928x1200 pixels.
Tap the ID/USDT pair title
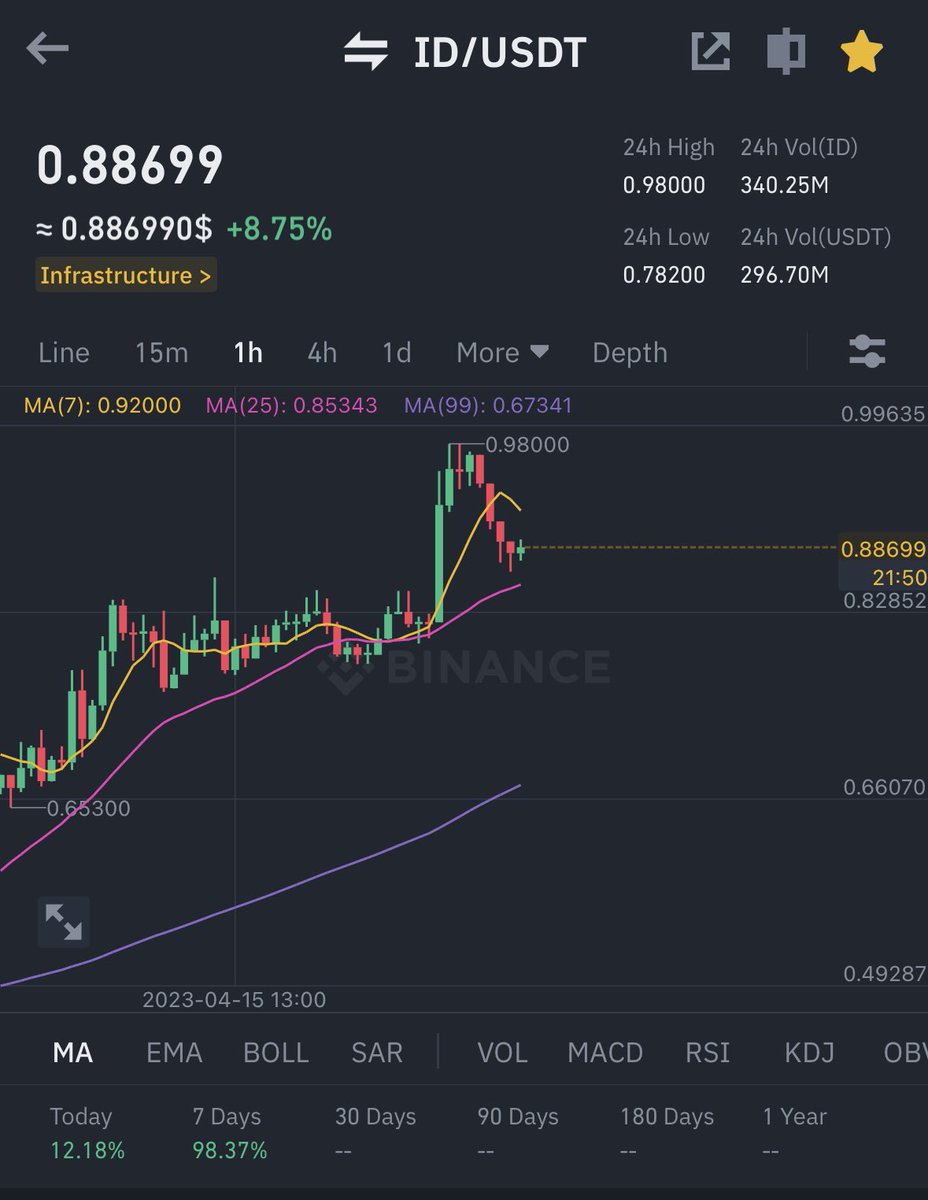500,52
